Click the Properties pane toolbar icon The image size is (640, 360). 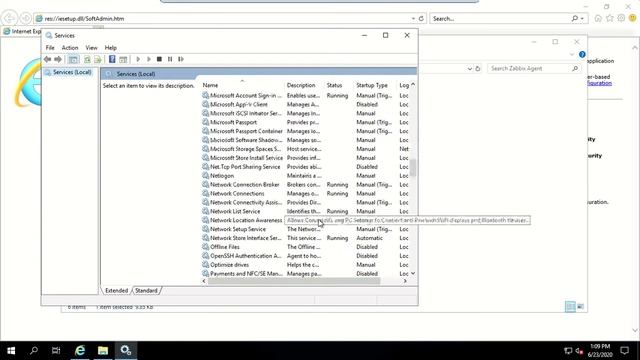coord(123,59)
